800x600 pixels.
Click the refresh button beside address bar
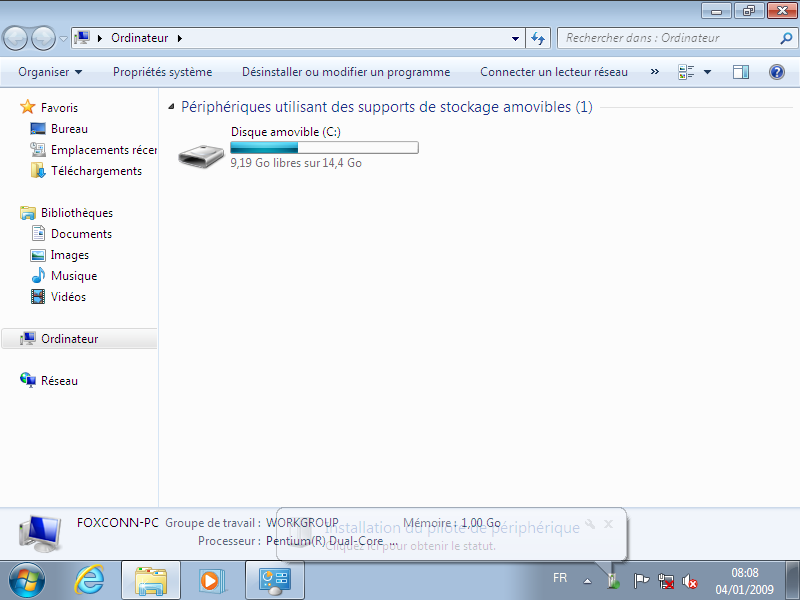coord(539,38)
